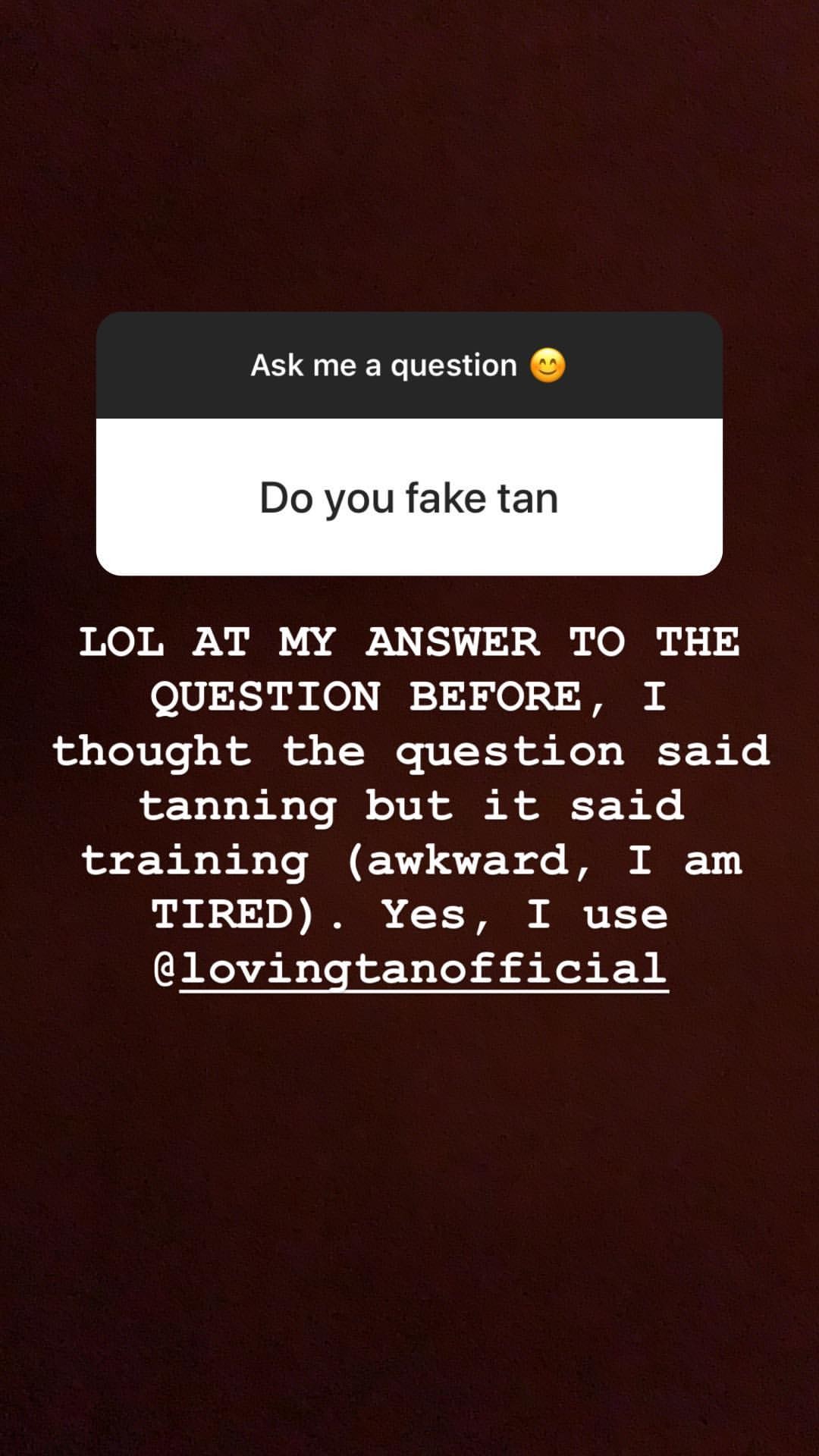Select the "Do you fake tan" response box
Screen dimensions: 819x1456
point(409,497)
